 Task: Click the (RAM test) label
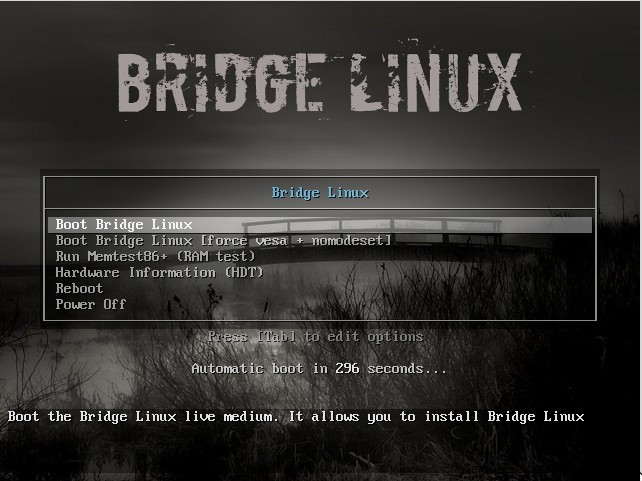click(x=215, y=257)
